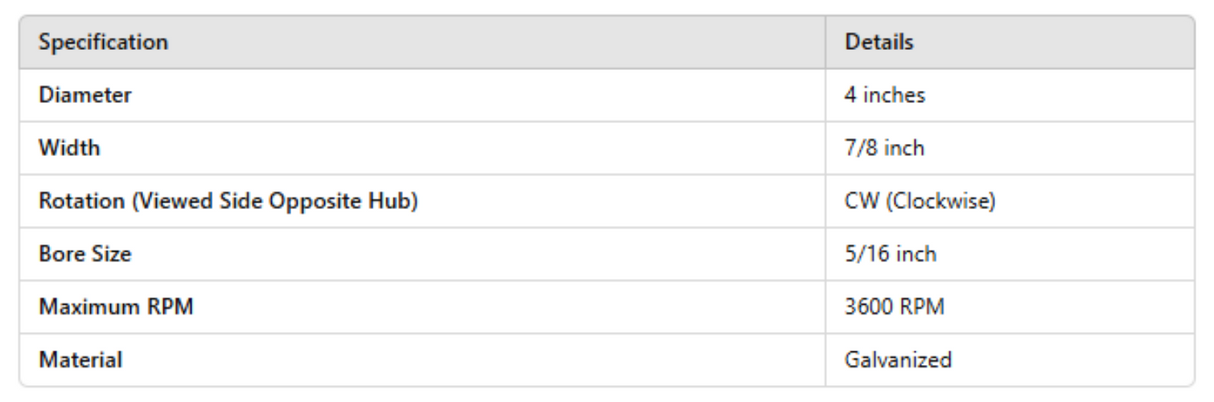
Task: Click the 7/8 inch value
Action: point(884,149)
